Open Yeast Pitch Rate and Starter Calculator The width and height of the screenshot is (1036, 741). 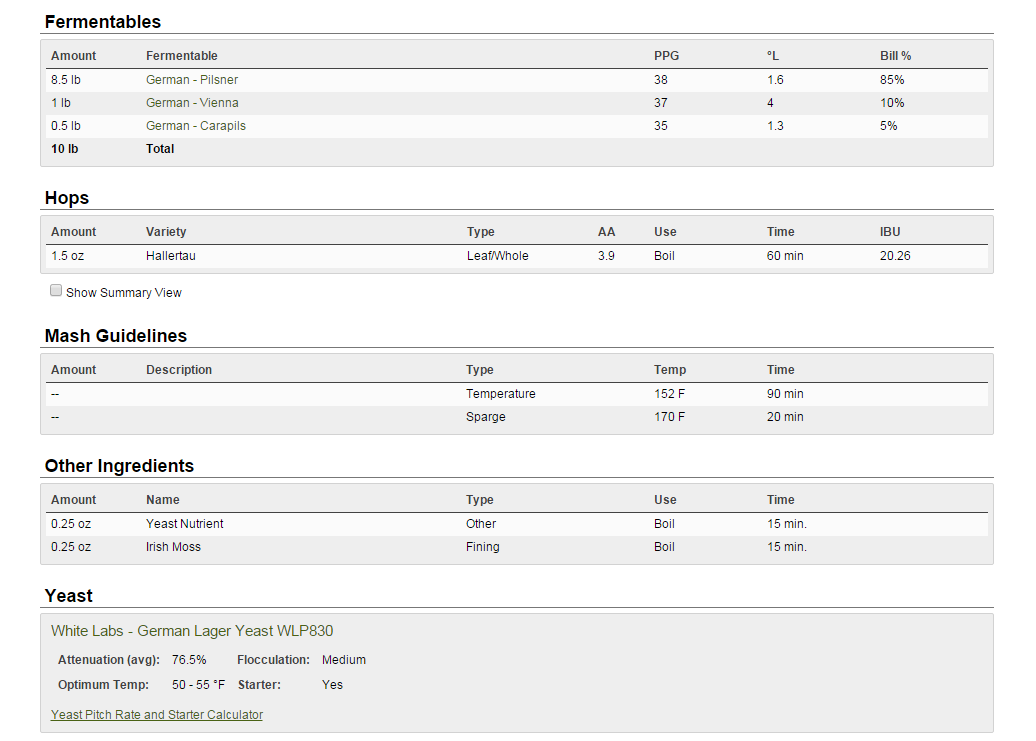point(157,715)
